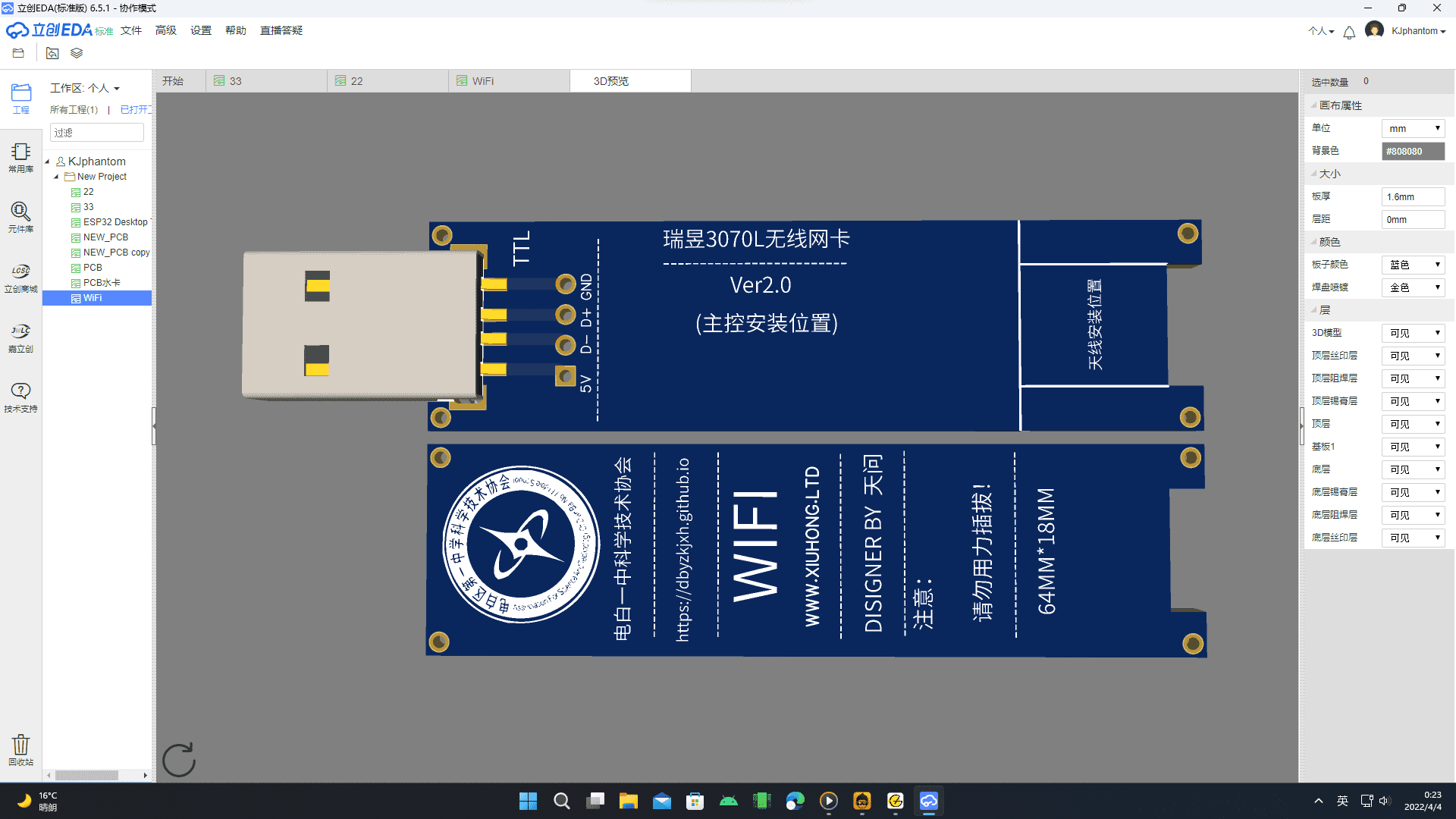Open Windows Start menu
The width and height of the screenshot is (1456, 819).
tap(528, 801)
